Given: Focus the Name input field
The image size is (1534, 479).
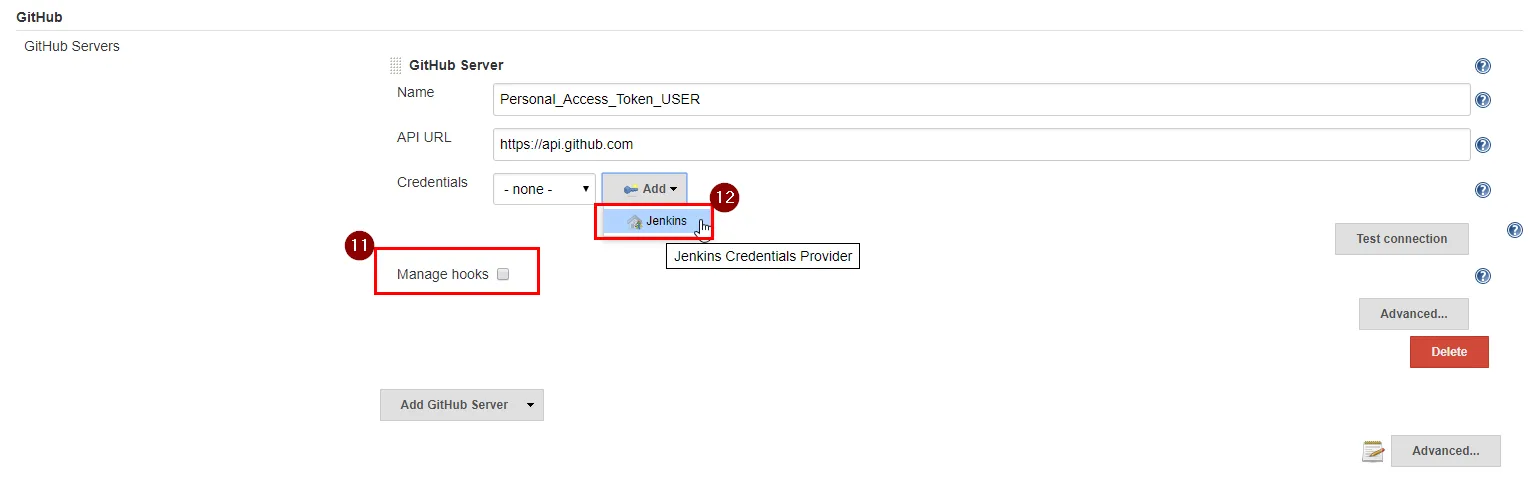Looking at the screenshot, I should [981, 100].
